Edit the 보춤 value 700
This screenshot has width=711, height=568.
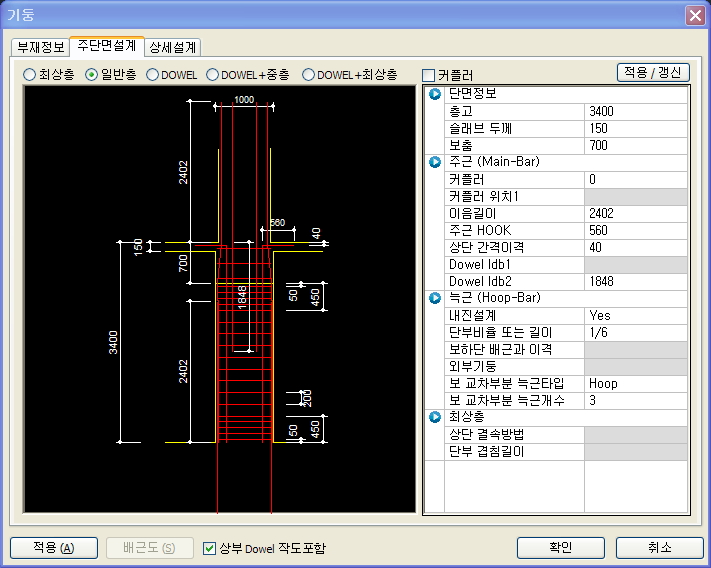click(636, 146)
